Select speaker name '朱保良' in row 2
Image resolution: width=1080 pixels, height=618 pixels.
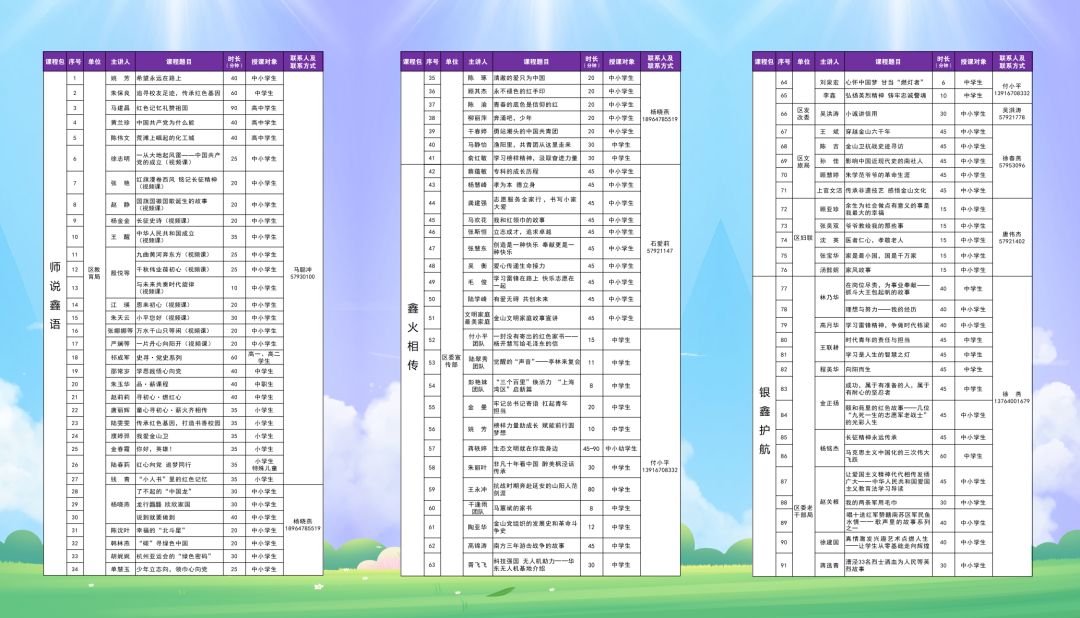pyautogui.click(x=121, y=93)
